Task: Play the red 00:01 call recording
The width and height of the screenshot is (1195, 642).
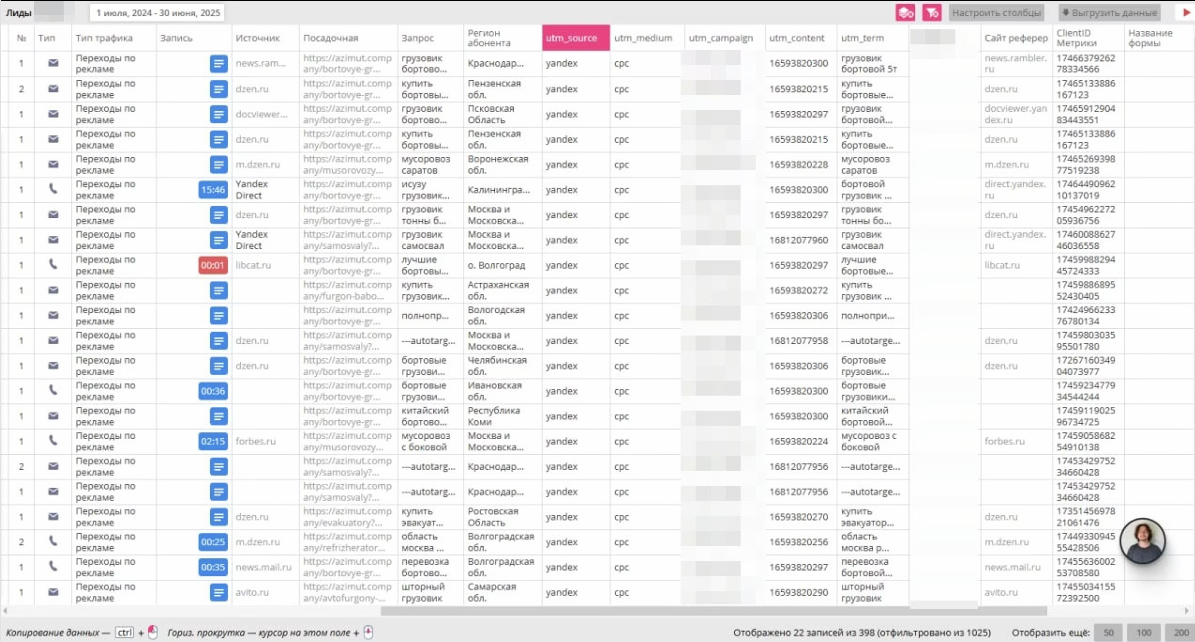Action: click(x=213, y=265)
